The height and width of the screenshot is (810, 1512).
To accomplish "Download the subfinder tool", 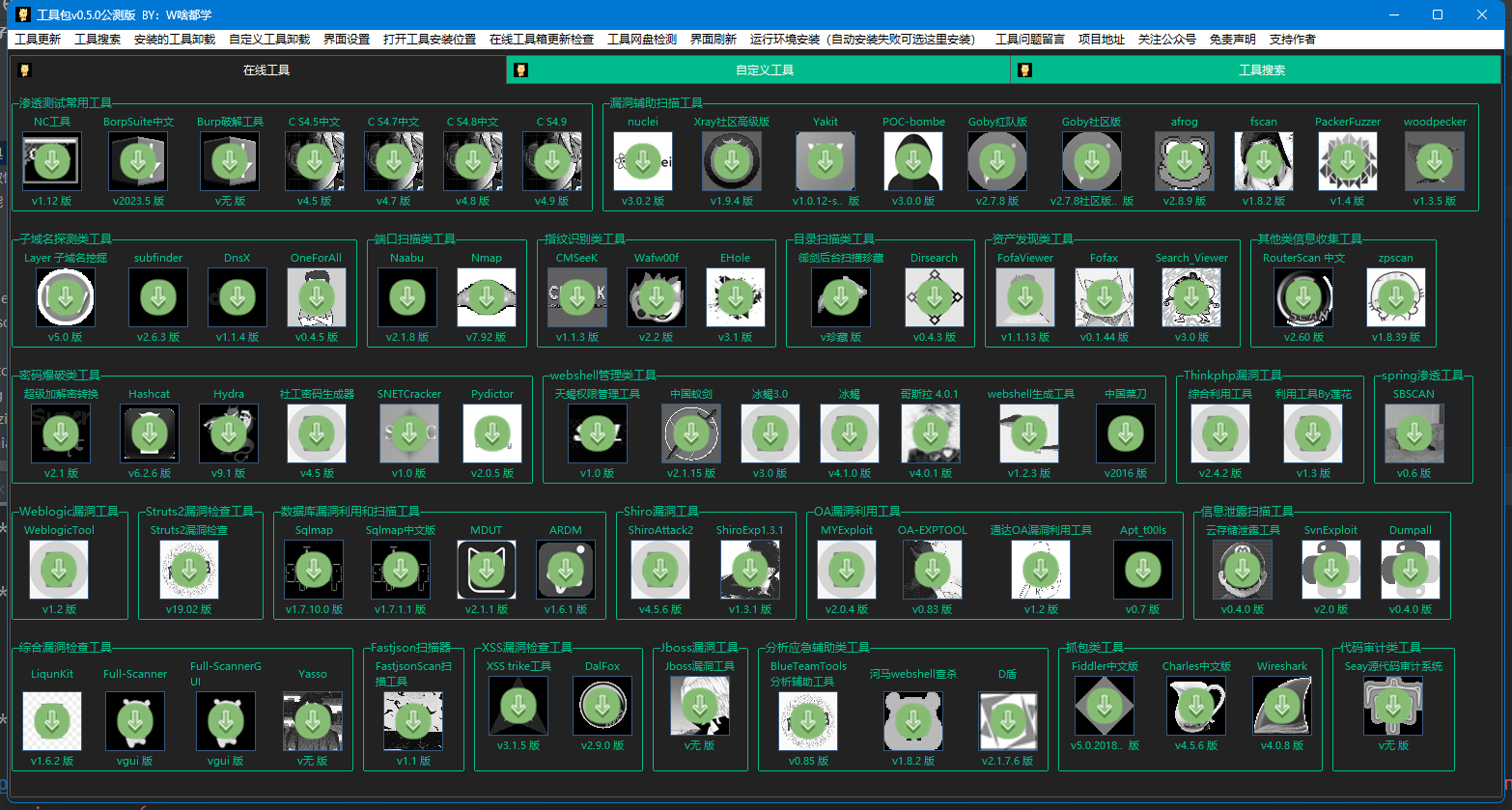I will pyautogui.click(x=158, y=297).
